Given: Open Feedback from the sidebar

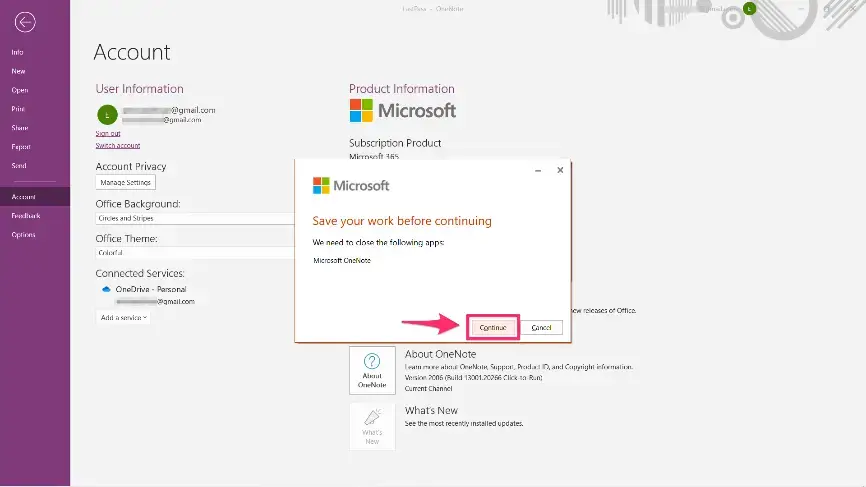Looking at the screenshot, I should pos(25,216).
